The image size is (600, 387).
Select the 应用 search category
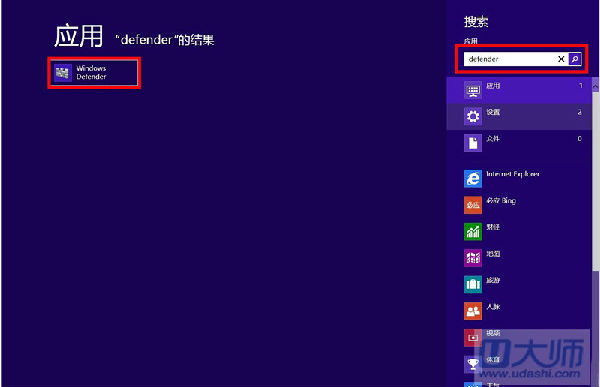[519, 90]
